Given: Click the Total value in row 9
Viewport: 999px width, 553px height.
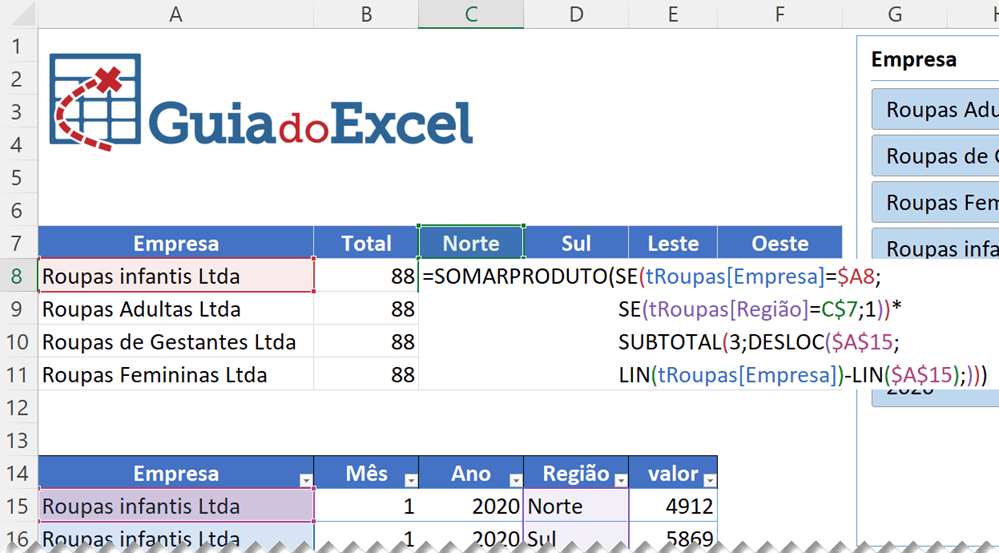Looking at the screenshot, I should pyautogui.click(x=366, y=309).
